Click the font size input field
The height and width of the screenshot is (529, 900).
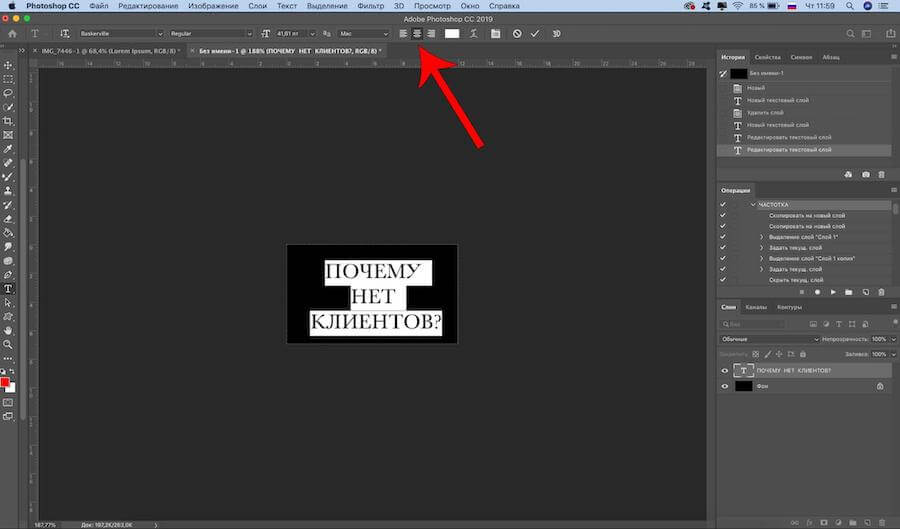(291, 33)
